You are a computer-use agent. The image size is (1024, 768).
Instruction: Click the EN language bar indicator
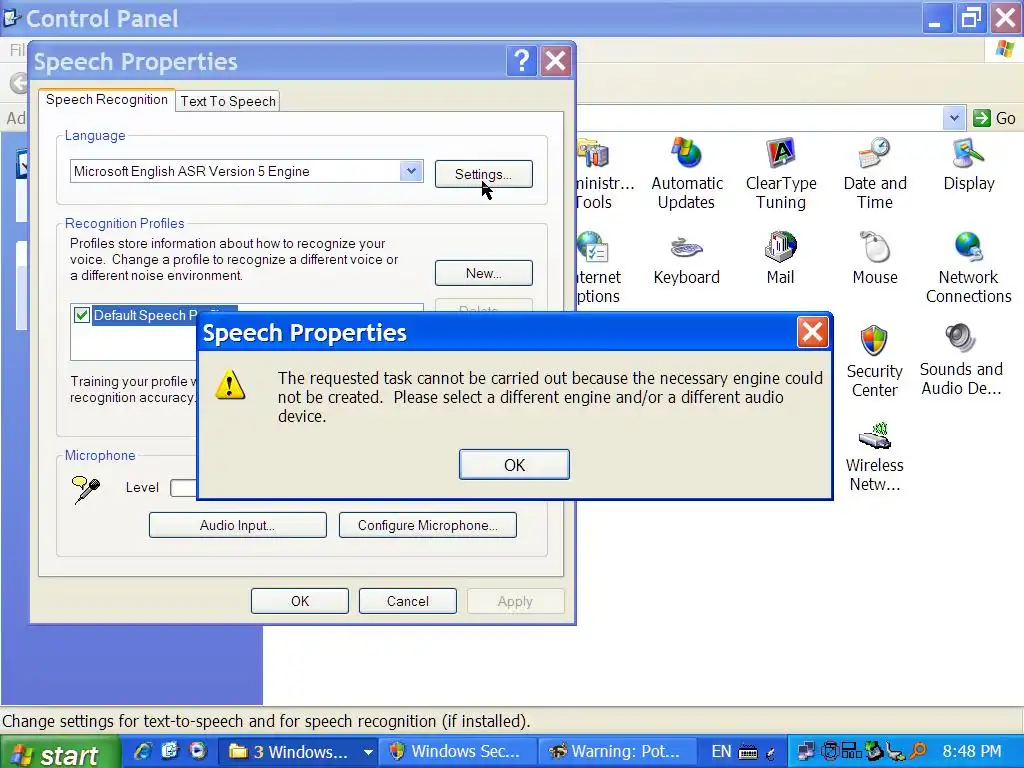(721, 752)
